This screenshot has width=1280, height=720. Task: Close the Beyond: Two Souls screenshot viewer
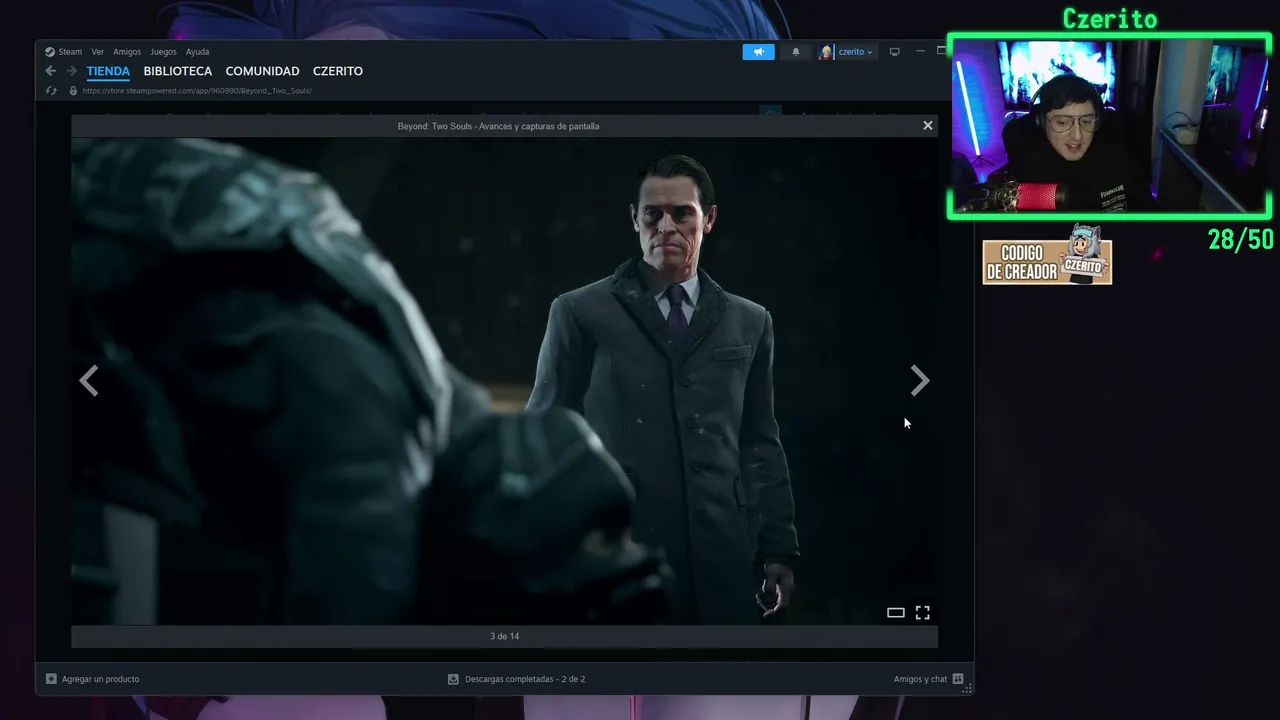(x=928, y=125)
